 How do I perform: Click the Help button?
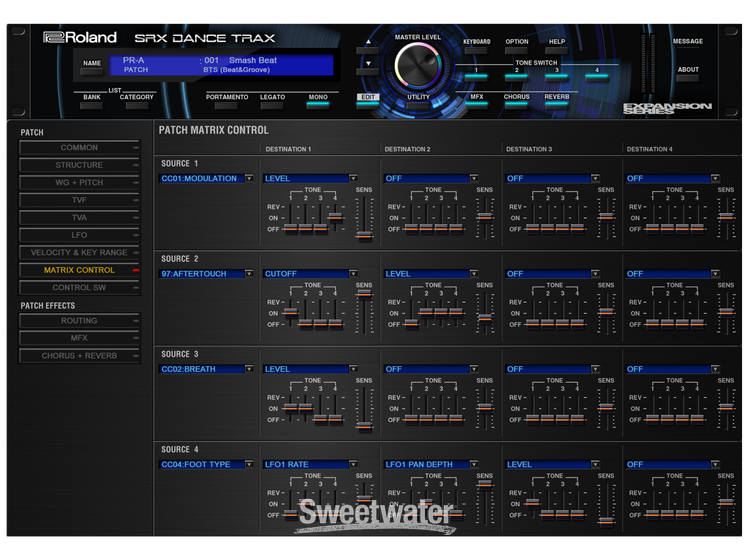point(557,50)
